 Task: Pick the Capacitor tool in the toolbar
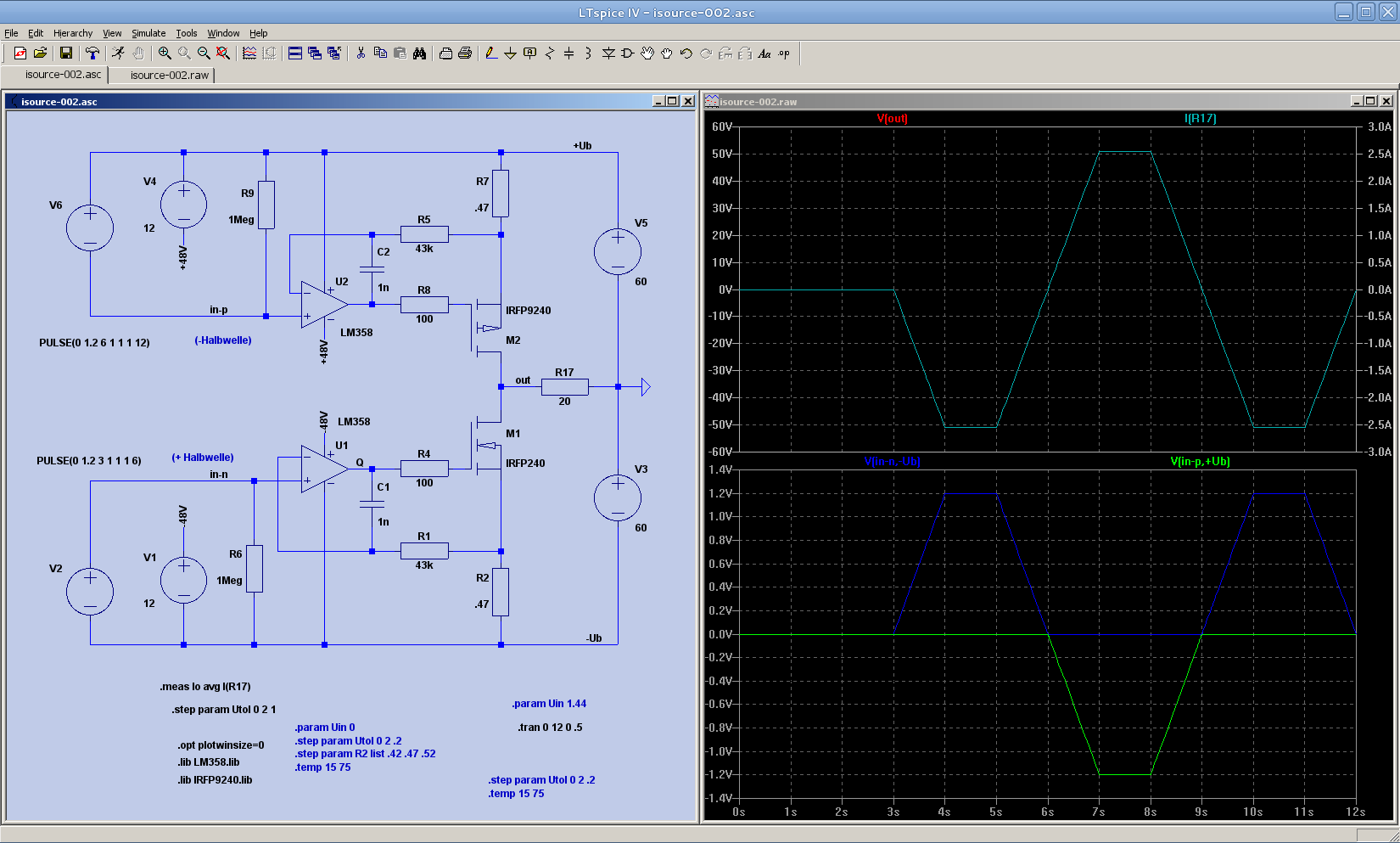pyautogui.click(x=568, y=53)
